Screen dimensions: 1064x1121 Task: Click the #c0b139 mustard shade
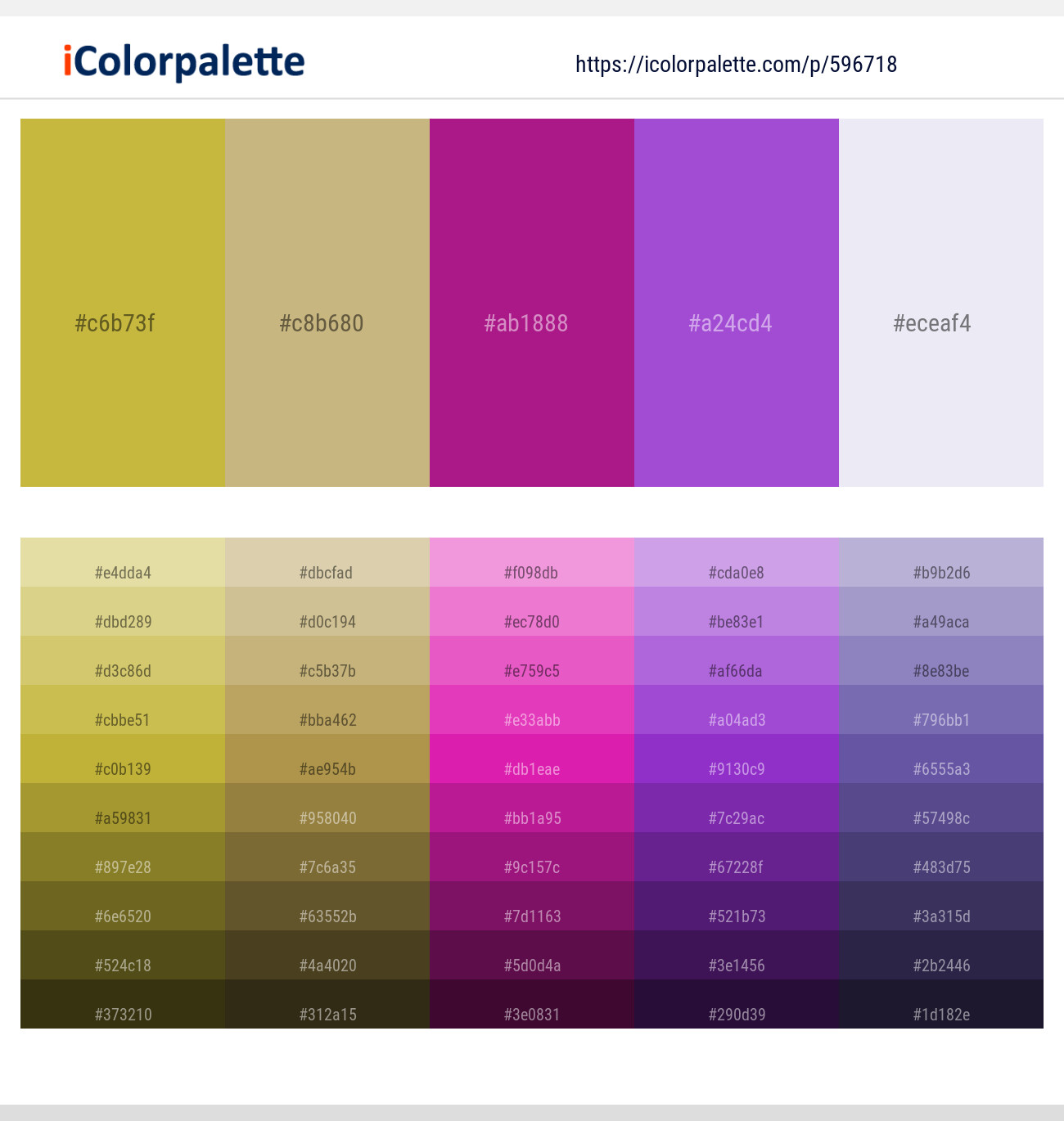point(123,759)
